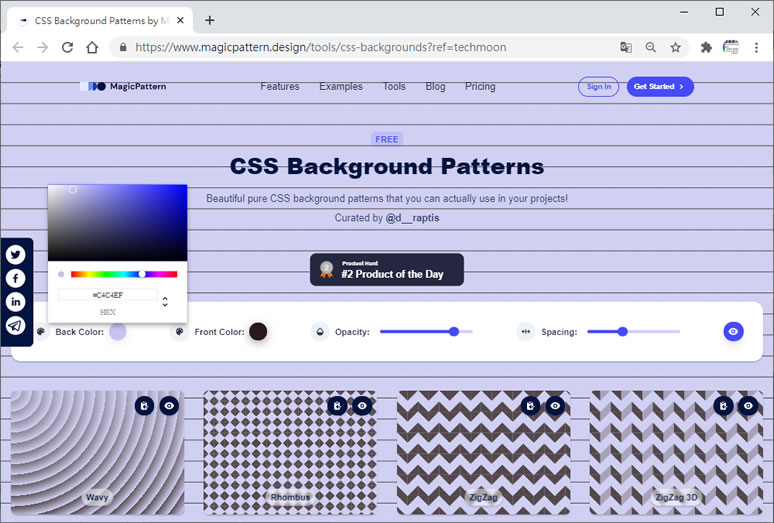Toggle the preview eye button in controls bar
774x523 pixels.
tap(733, 331)
